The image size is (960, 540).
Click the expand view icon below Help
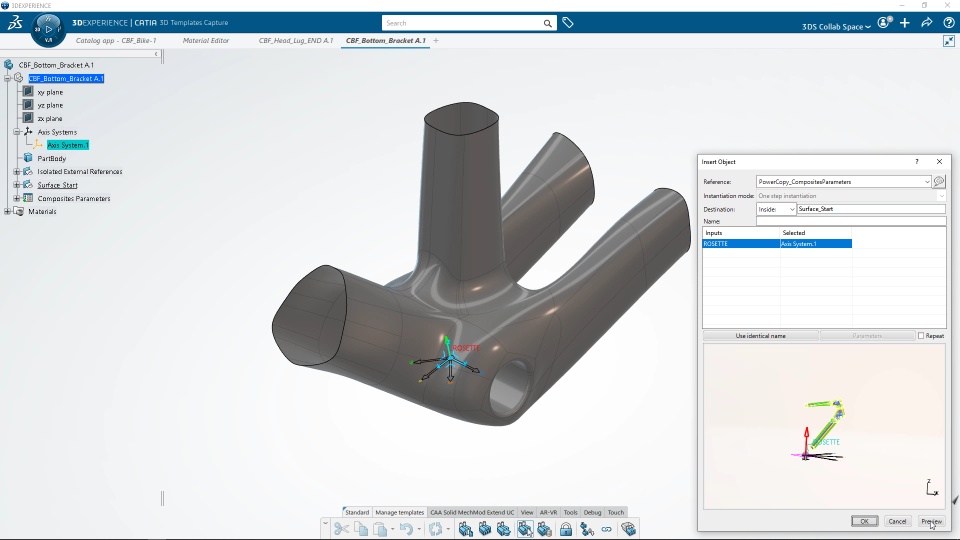[948, 41]
